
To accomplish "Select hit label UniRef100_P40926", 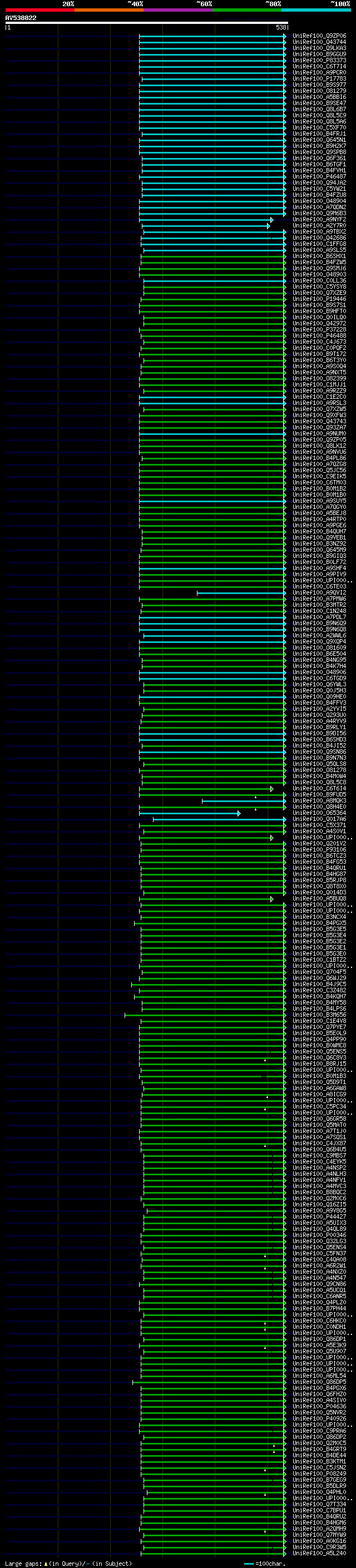I will [x=319, y=1419].
